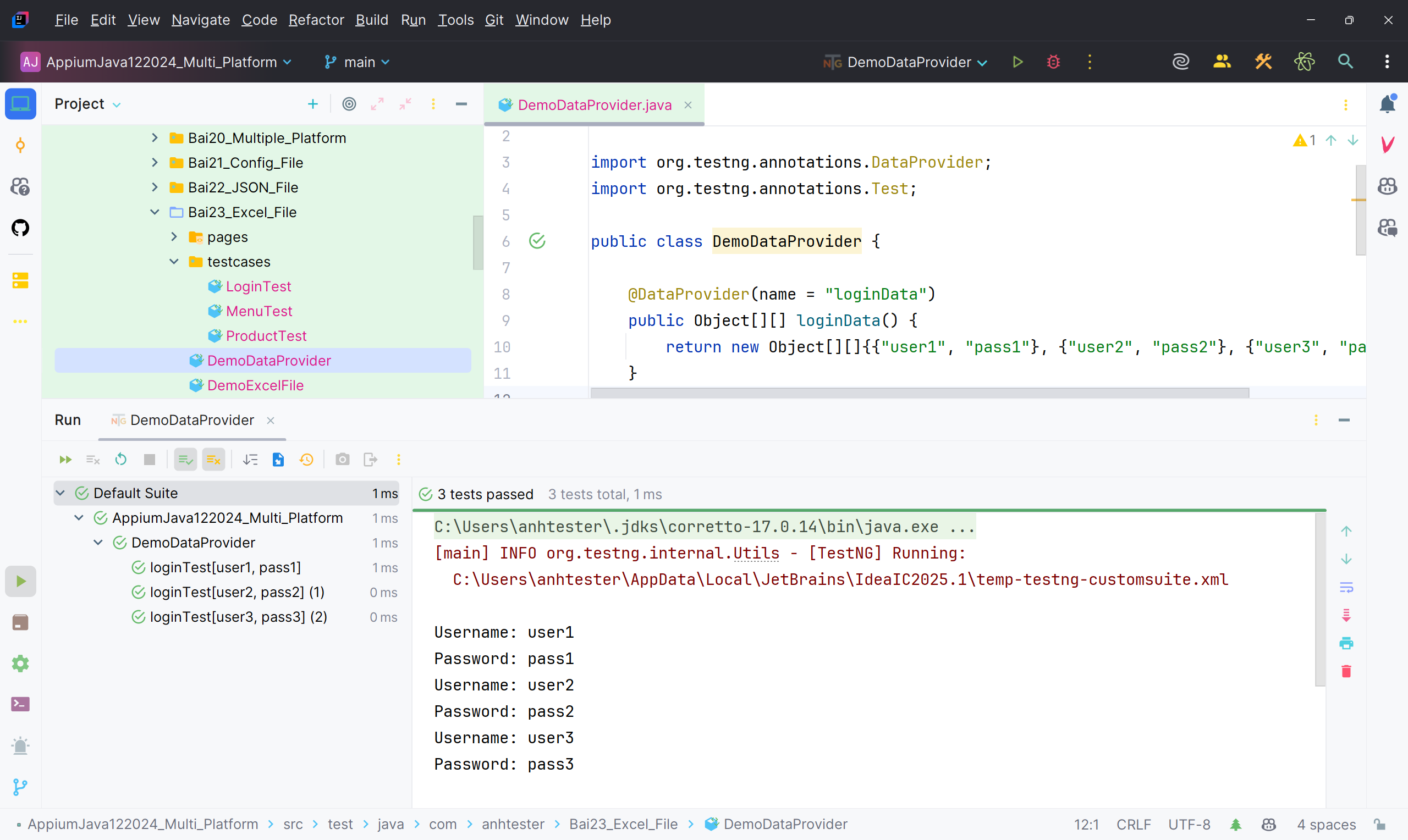
Task: Click the warning count indicator in the editor
Action: pos(1304,140)
